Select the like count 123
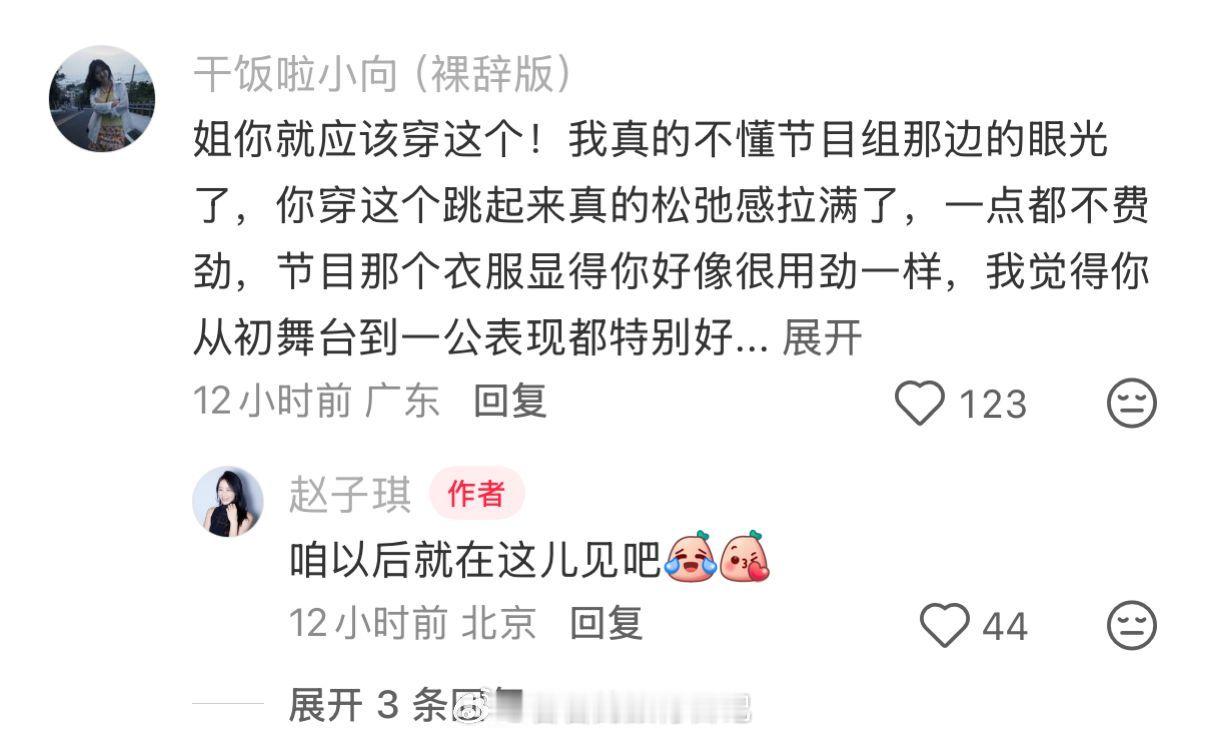The image size is (1206, 736). (993, 405)
